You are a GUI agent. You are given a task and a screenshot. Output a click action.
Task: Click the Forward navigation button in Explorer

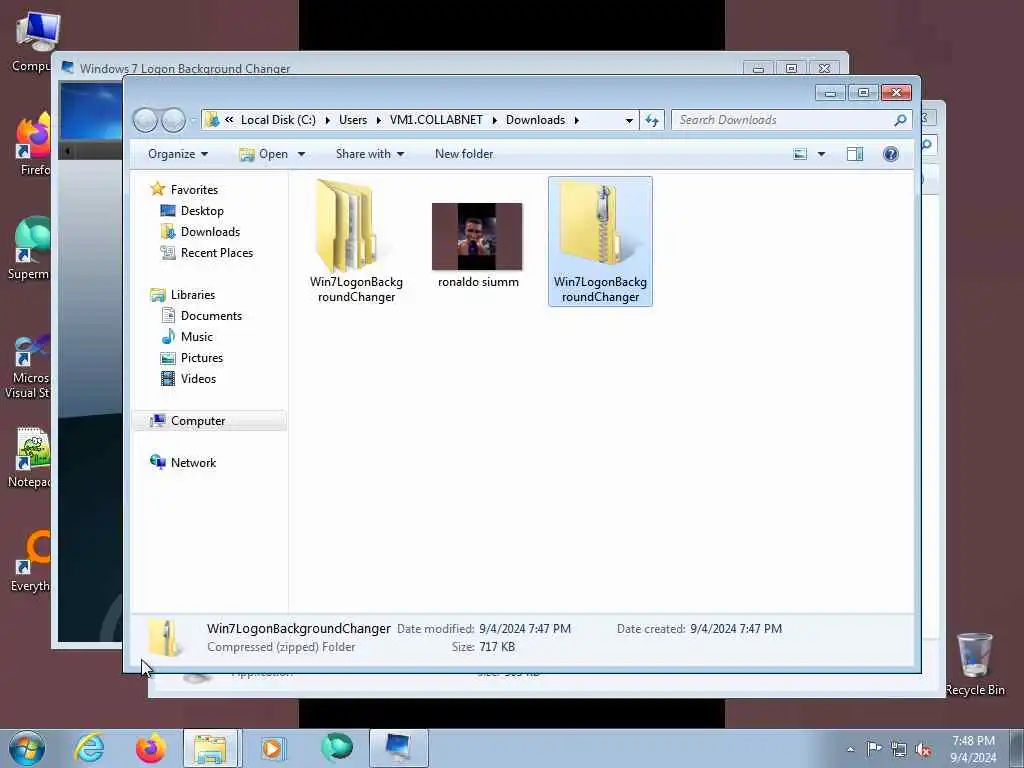click(173, 120)
